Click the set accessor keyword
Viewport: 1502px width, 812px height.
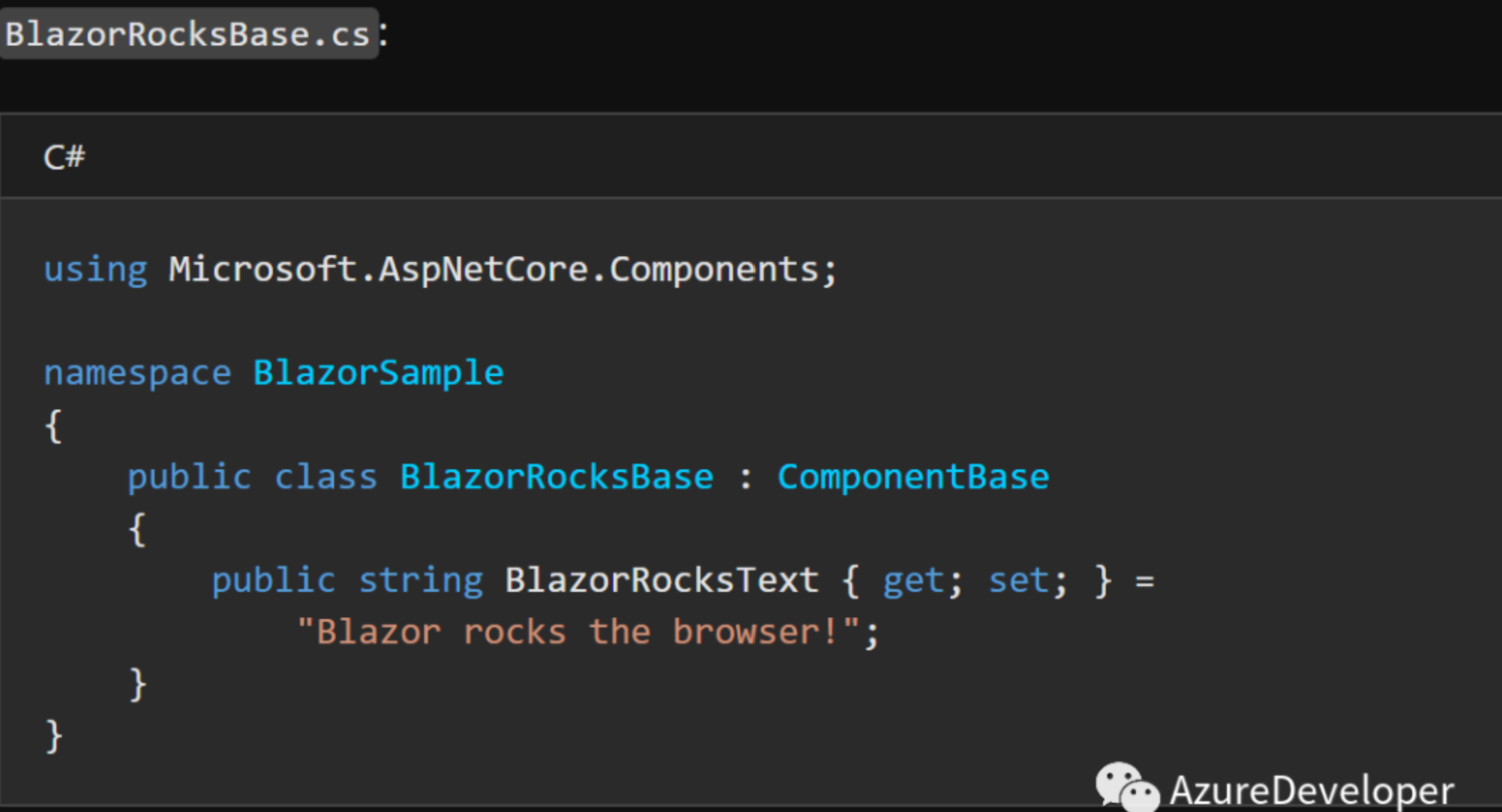(1018, 581)
